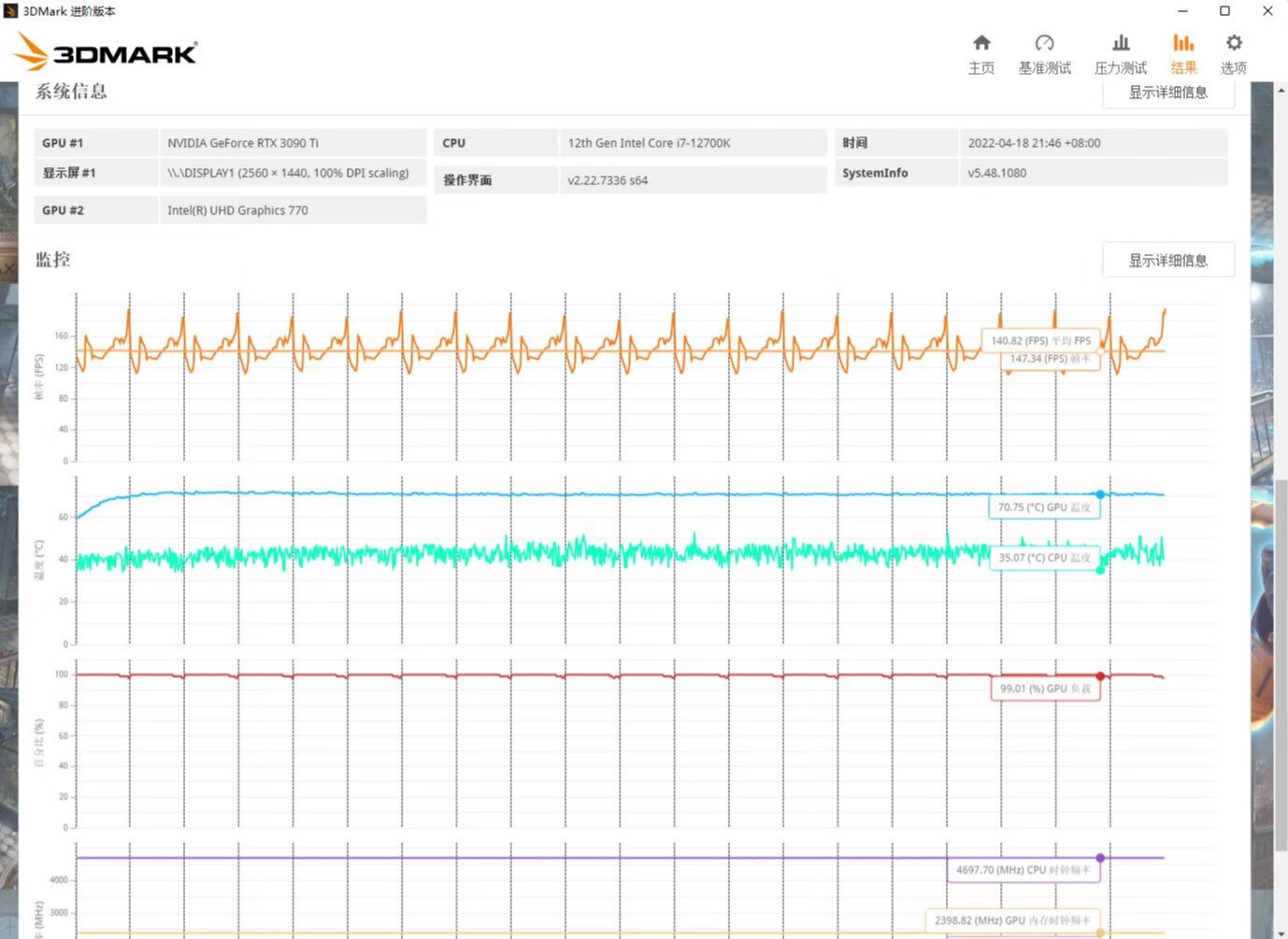
Task: Show detailed info for 系统信息 section
Action: point(1168,92)
